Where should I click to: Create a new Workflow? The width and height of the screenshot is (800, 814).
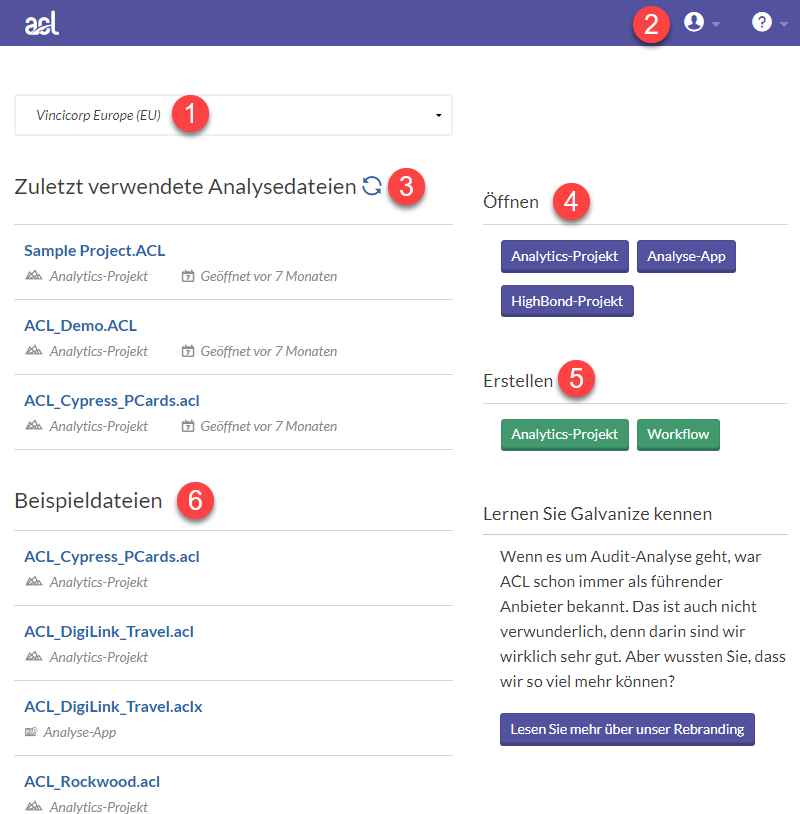[678, 435]
